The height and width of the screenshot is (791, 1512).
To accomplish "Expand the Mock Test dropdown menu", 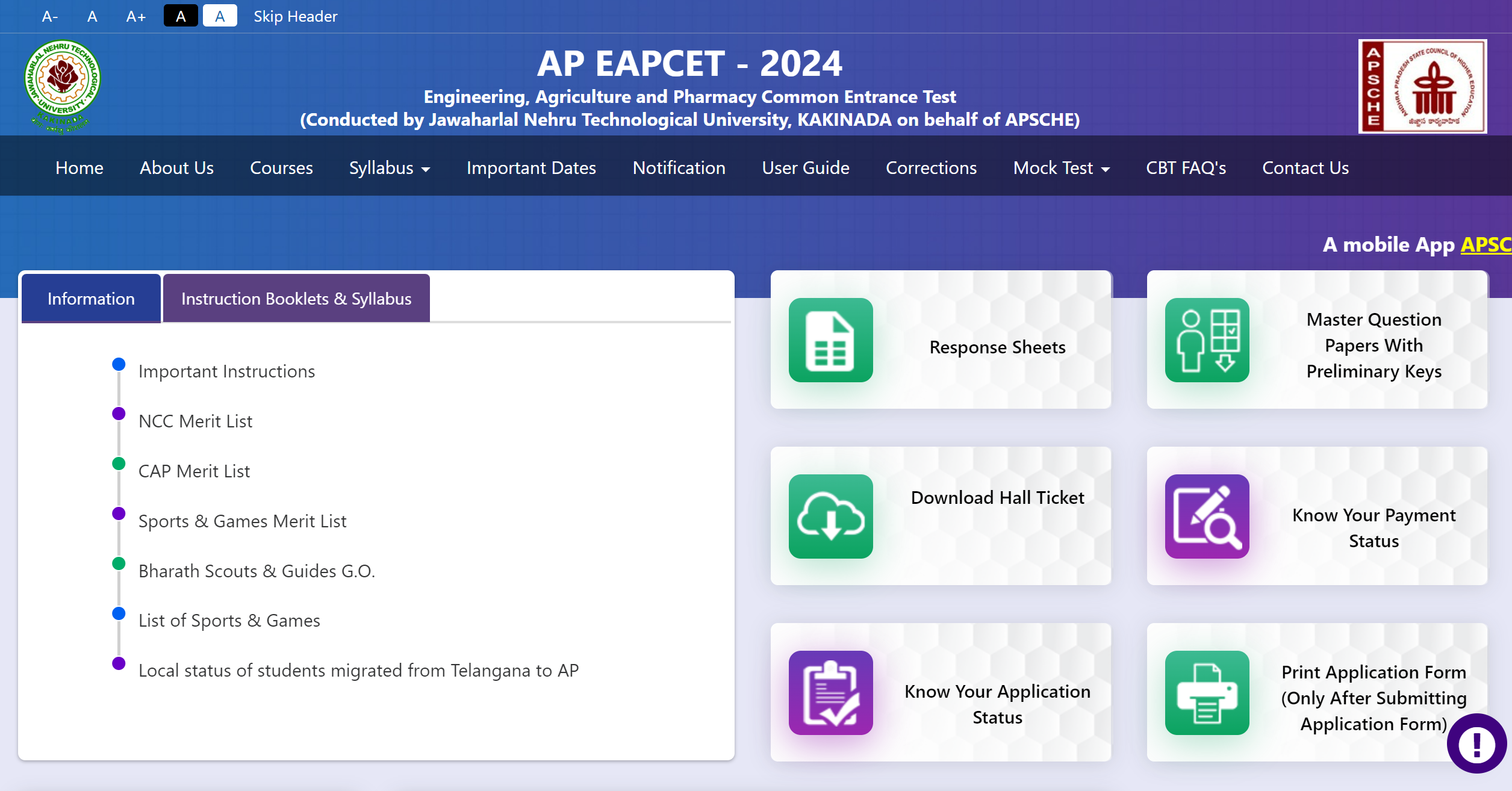I will [x=1062, y=168].
